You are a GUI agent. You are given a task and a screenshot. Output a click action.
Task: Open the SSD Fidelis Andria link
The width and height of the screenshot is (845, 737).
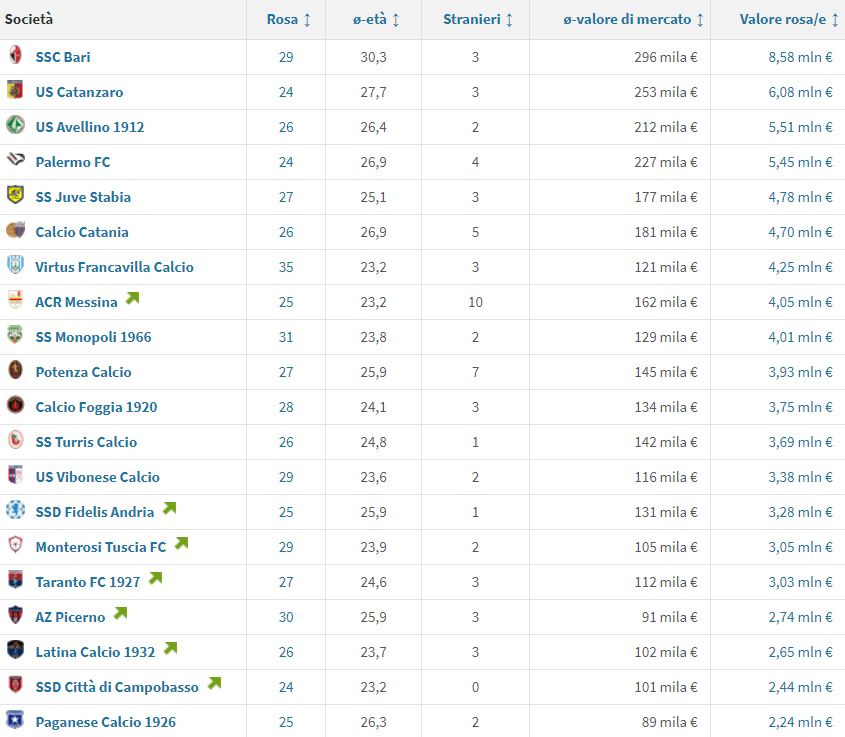(x=95, y=512)
